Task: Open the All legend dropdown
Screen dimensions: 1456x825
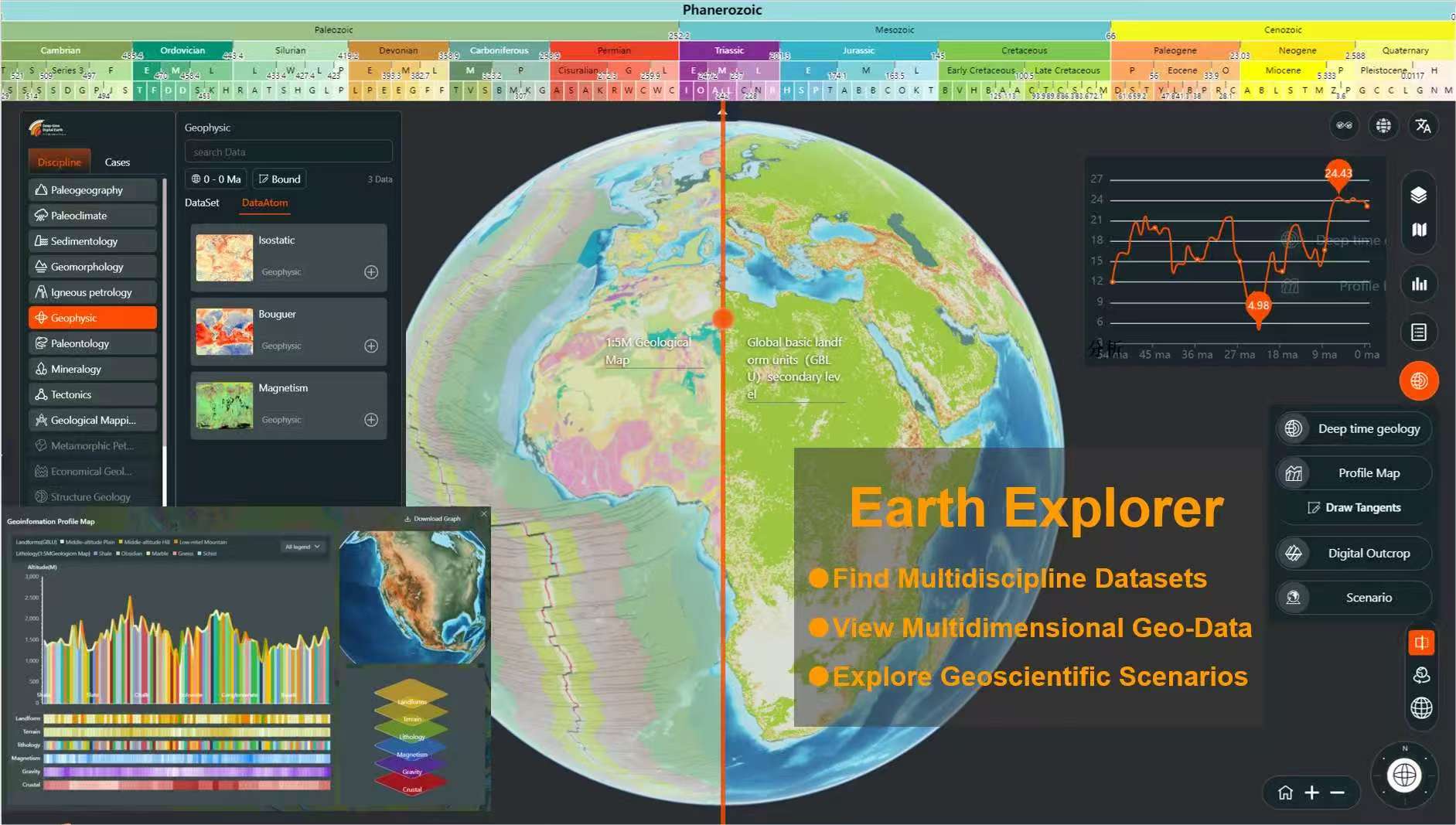Action: (x=302, y=547)
